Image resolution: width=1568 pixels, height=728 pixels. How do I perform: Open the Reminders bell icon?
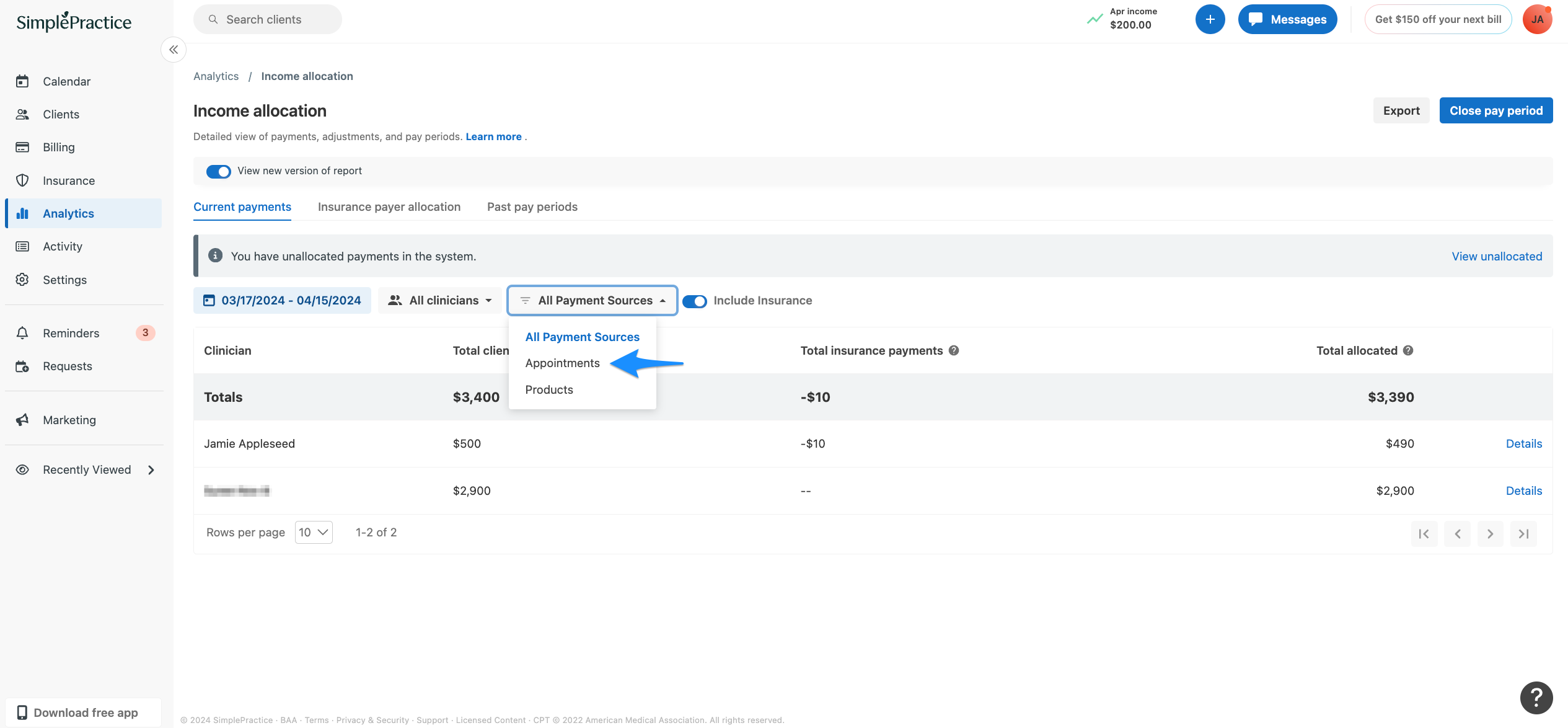pos(22,333)
